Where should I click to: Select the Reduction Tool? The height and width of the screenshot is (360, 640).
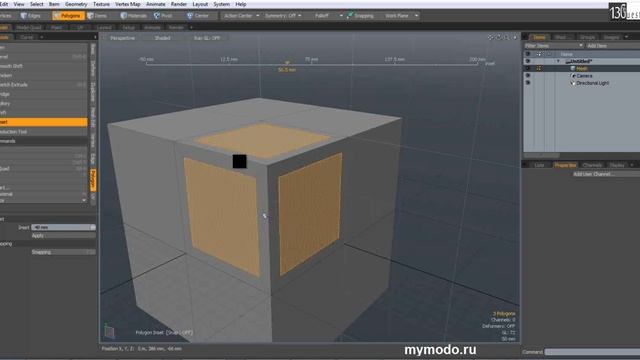click(43, 132)
